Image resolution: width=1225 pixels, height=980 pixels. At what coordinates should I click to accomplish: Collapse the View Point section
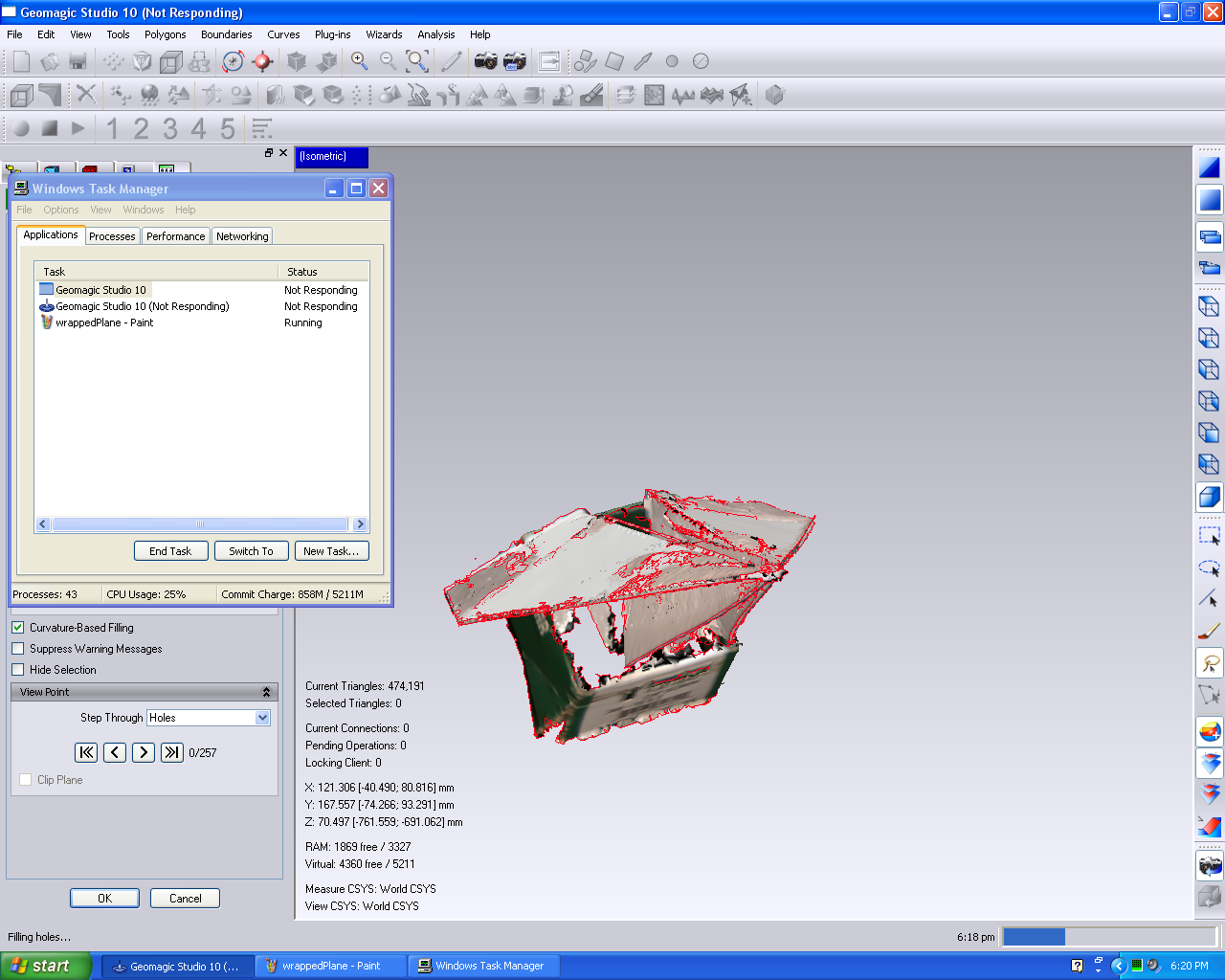(x=266, y=692)
